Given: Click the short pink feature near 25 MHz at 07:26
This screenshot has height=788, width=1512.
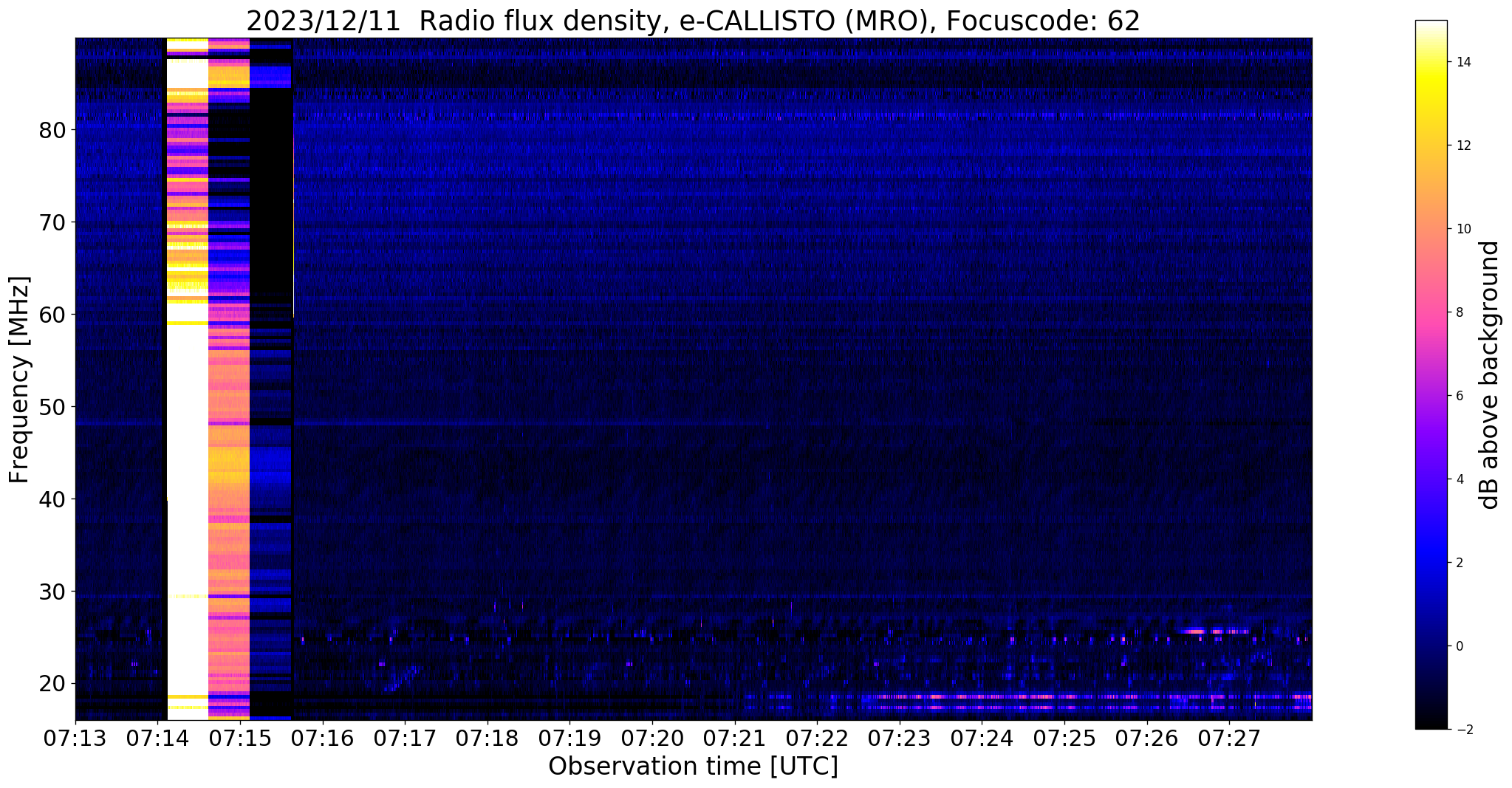Looking at the screenshot, I should tap(1215, 631).
